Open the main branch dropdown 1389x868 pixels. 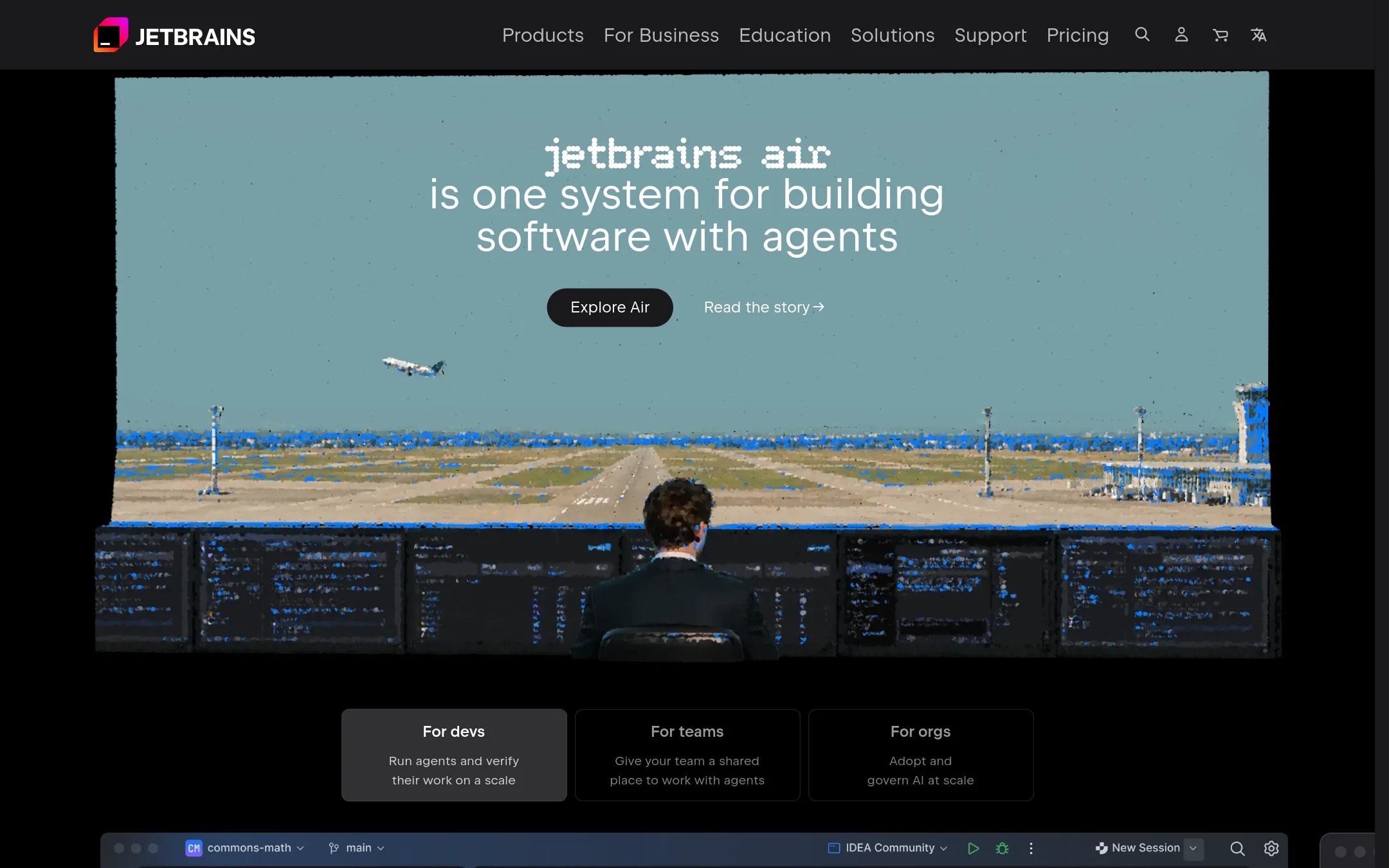point(365,848)
